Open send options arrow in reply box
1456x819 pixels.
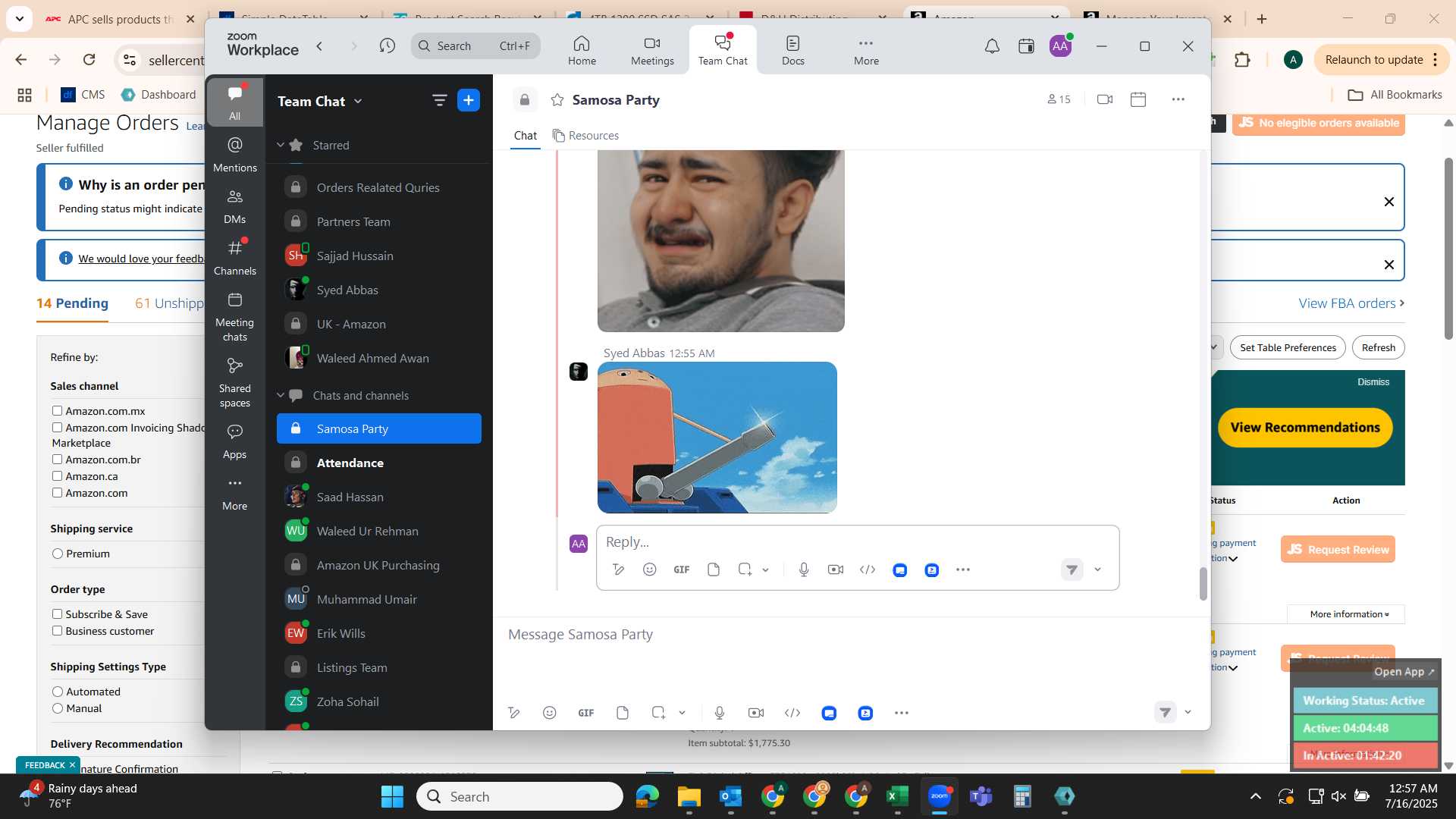[x=1097, y=570]
